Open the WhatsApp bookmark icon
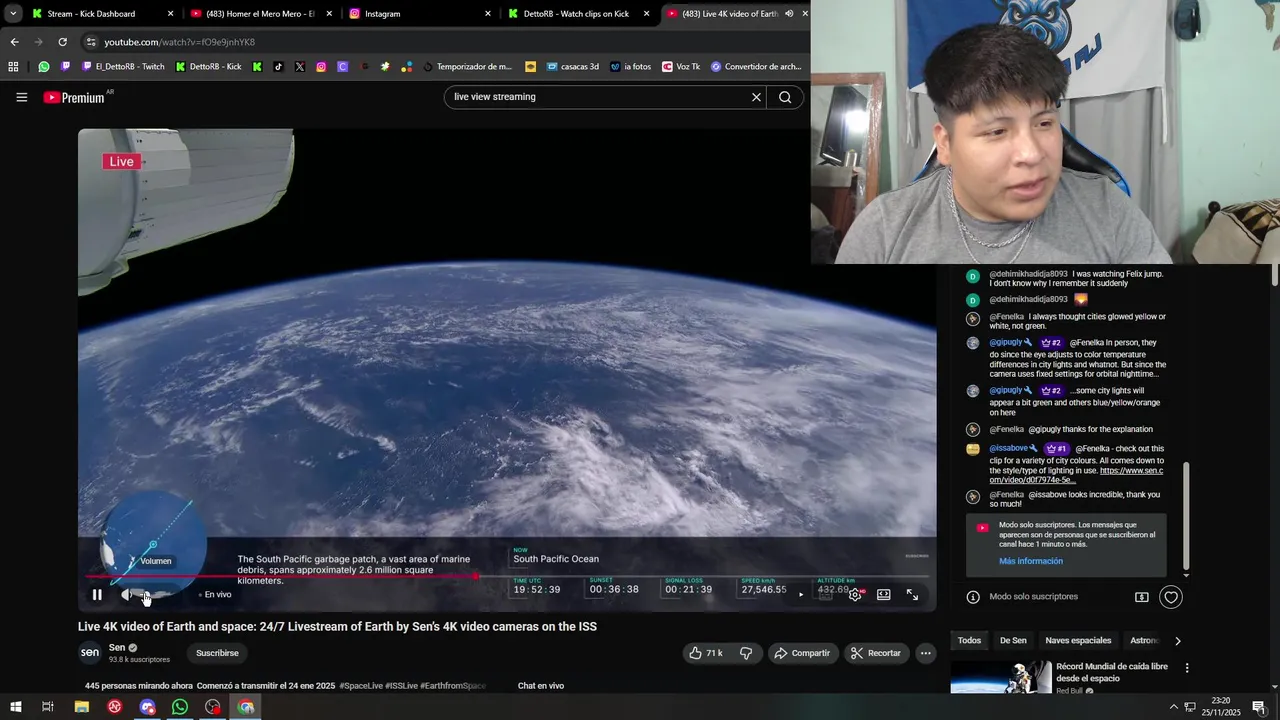 [x=44, y=67]
